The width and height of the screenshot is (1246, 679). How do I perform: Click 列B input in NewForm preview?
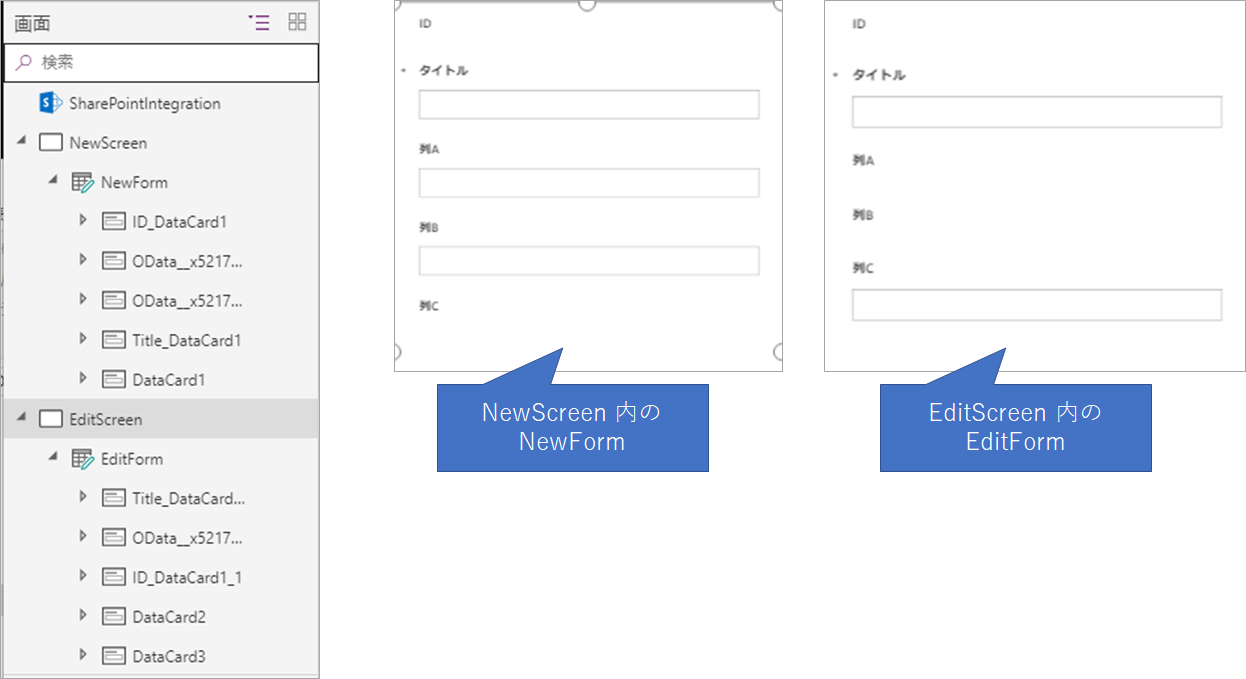pos(589,260)
